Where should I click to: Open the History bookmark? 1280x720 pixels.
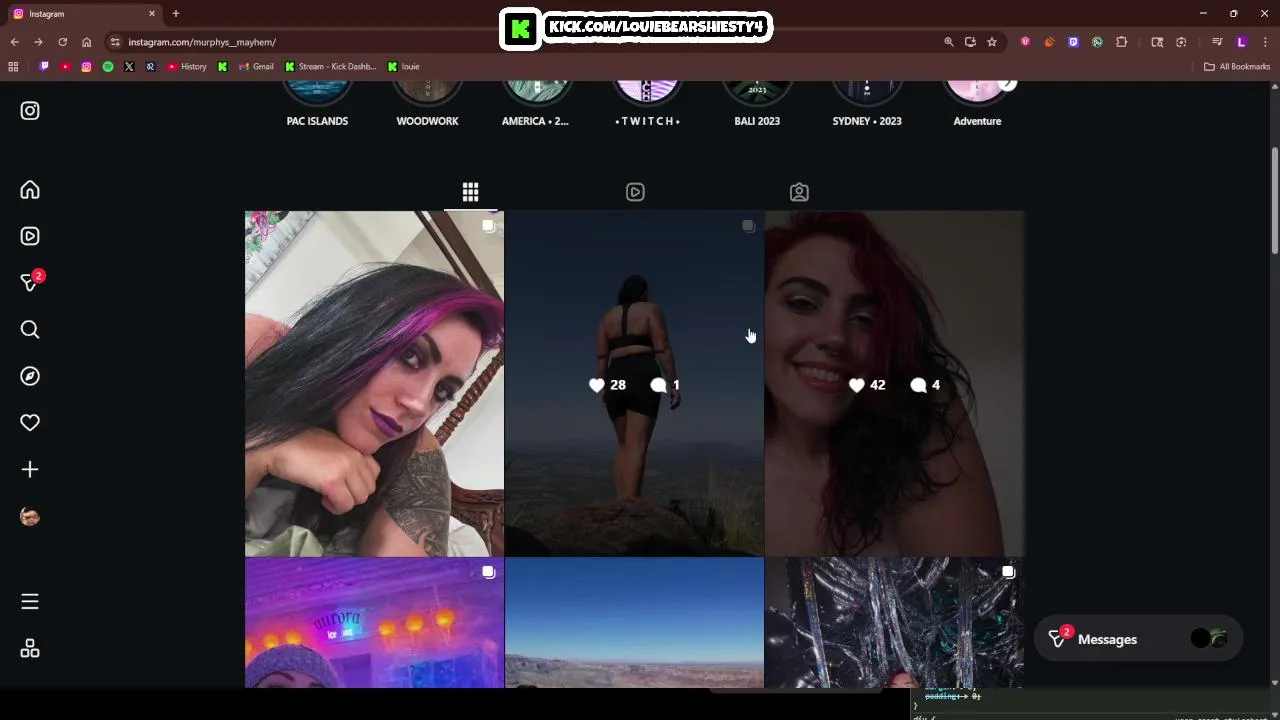187,67
